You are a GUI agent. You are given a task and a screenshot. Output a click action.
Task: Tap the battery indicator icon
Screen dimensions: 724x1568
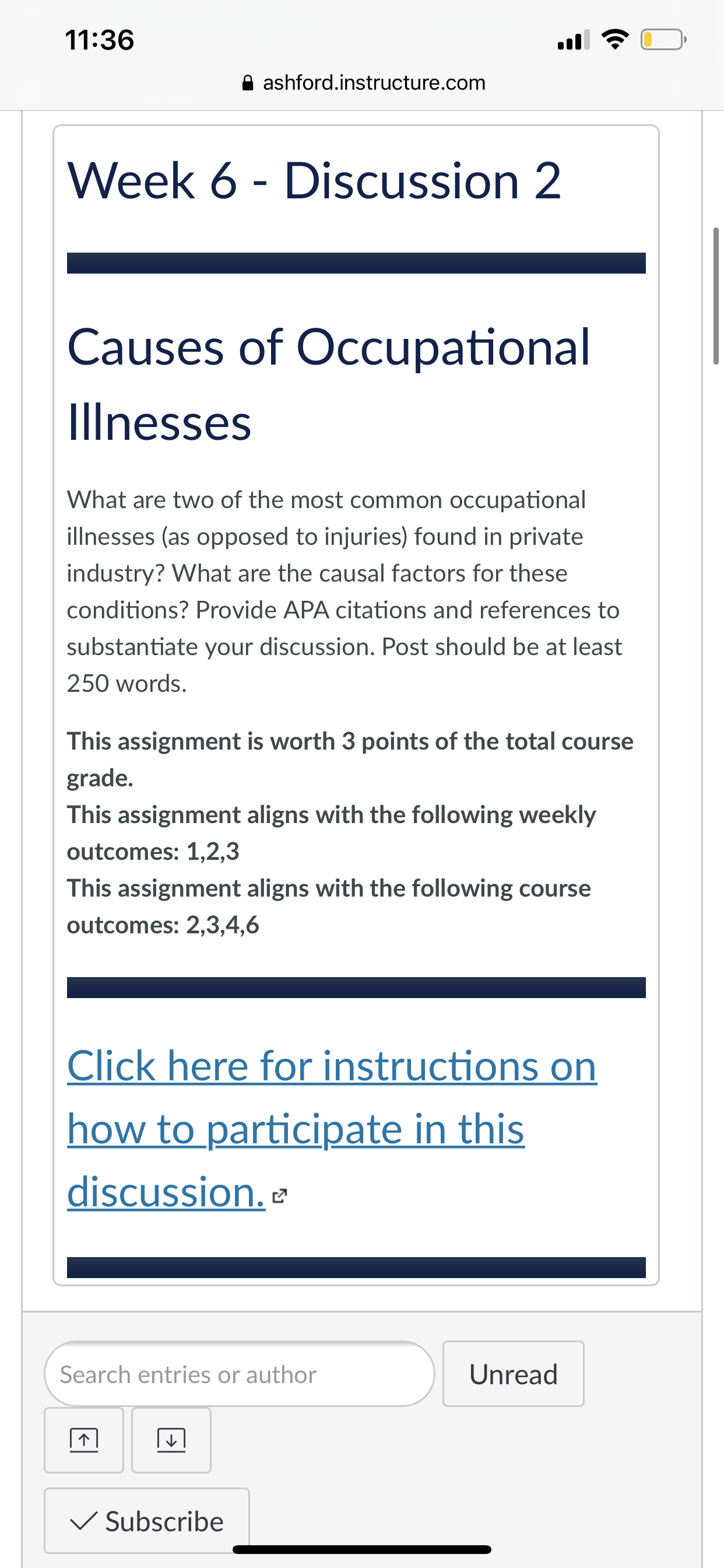point(663,40)
